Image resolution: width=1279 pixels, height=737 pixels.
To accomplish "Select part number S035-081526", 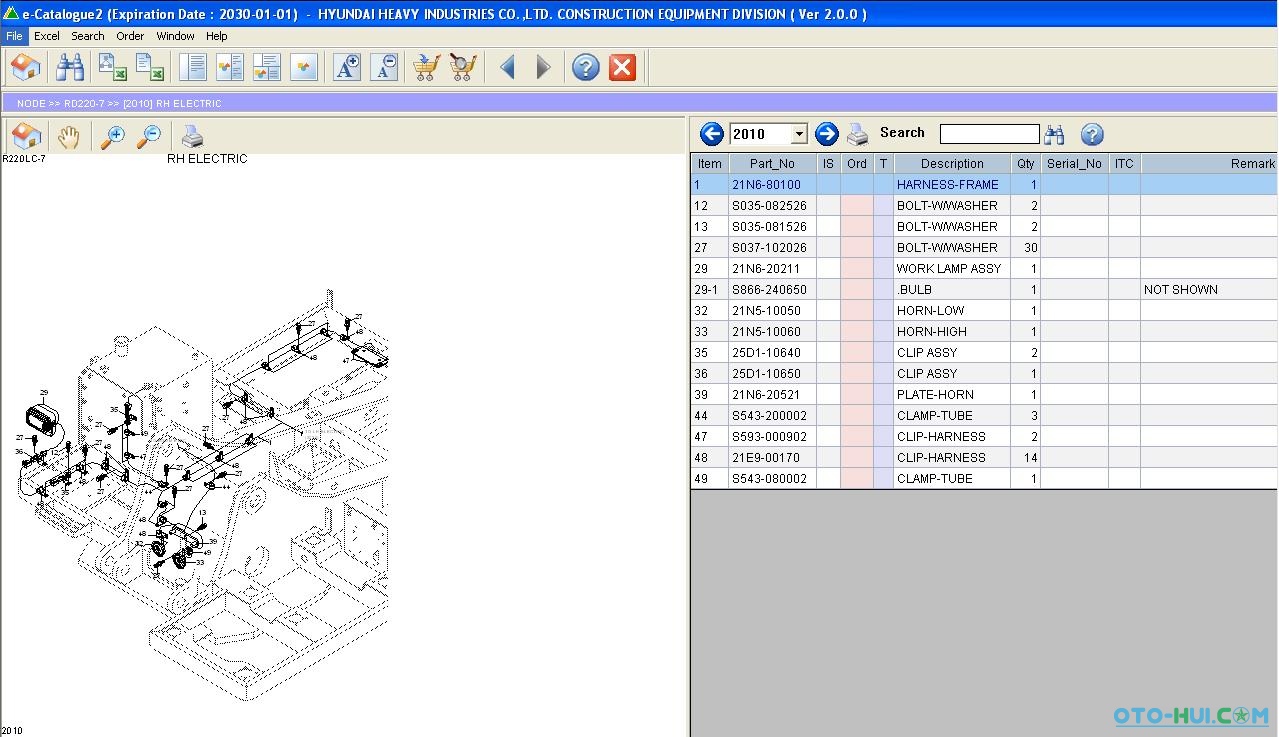I will coord(772,227).
